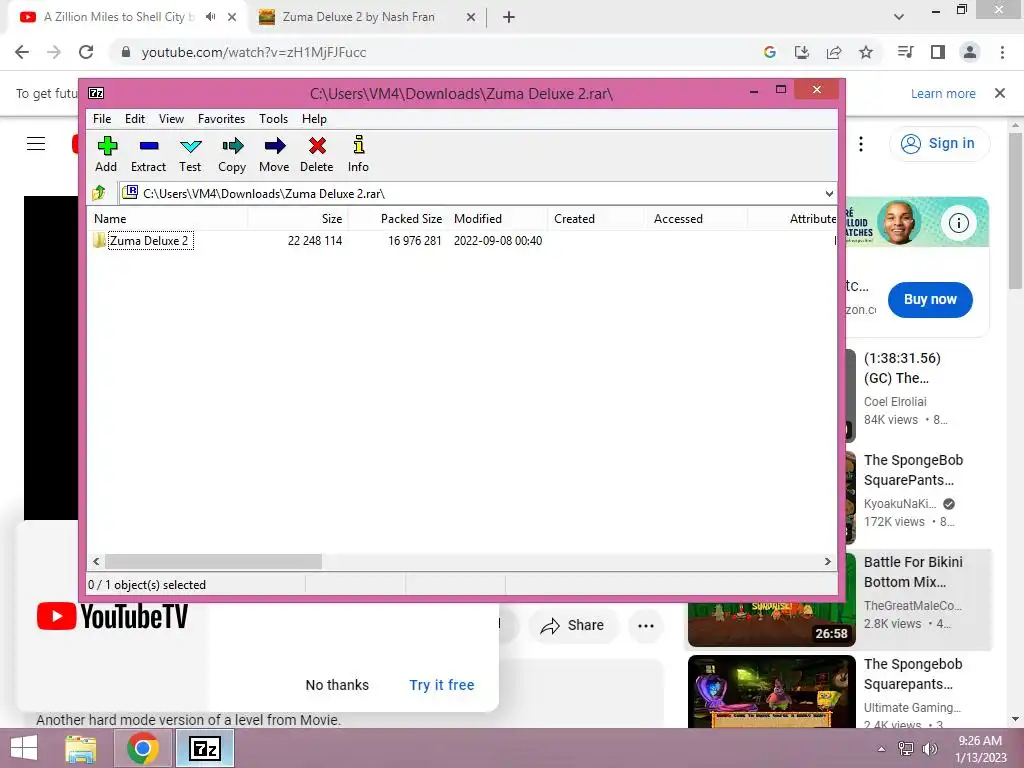This screenshot has height=768, width=1024.
Task: Share the YouTube video
Action: click(x=572, y=626)
